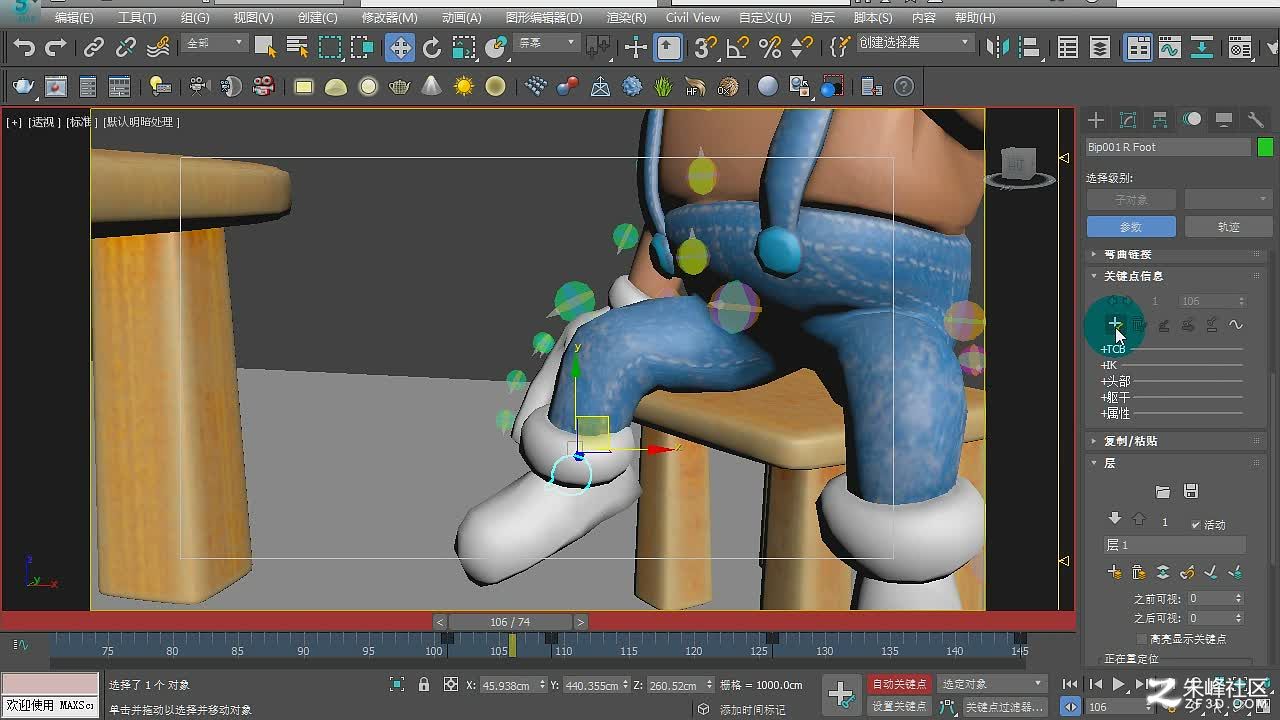1280x720 pixels.
Task: Select the Unlink selection tool
Action: click(x=126, y=47)
